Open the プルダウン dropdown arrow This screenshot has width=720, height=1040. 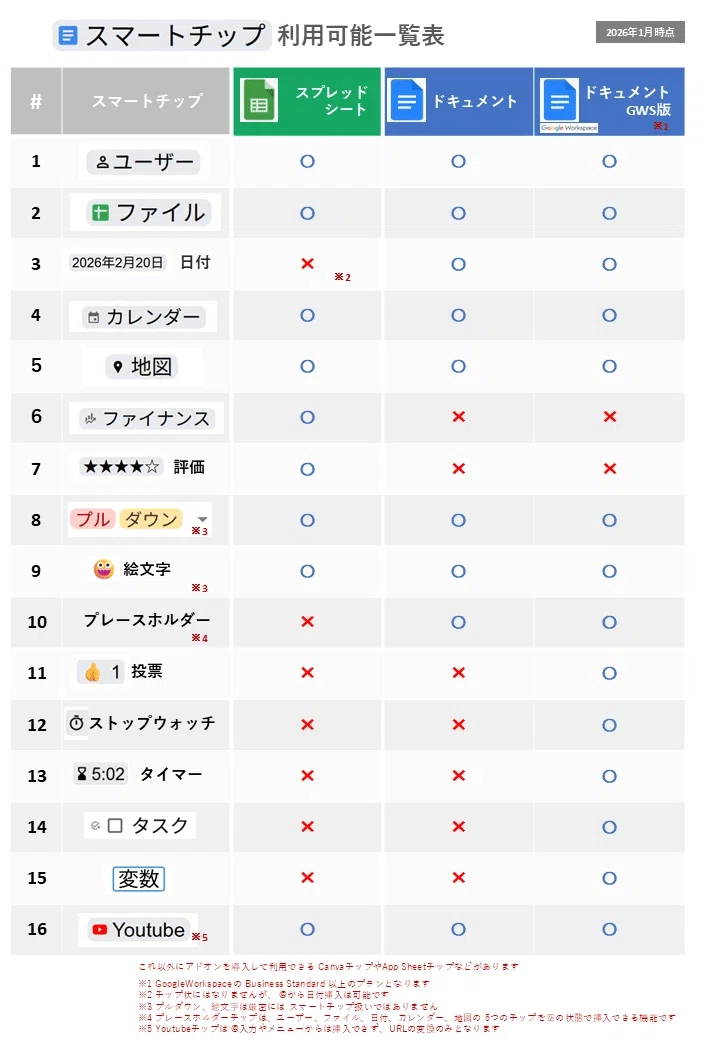202,519
